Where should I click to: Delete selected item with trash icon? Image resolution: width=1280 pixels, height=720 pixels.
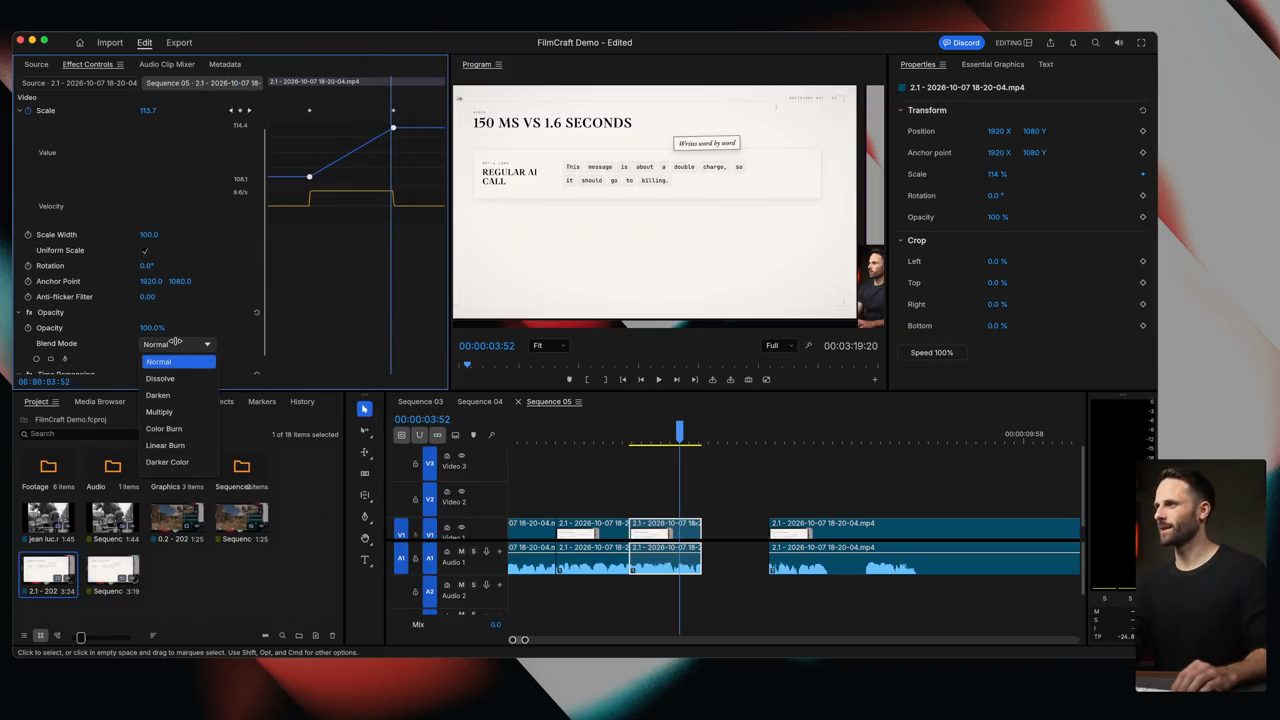(x=333, y=636)
